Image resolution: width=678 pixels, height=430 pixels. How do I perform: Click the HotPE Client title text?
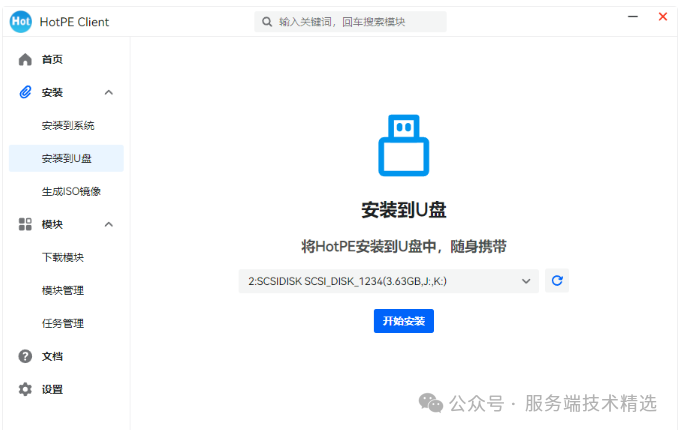[x=74, y=22]
